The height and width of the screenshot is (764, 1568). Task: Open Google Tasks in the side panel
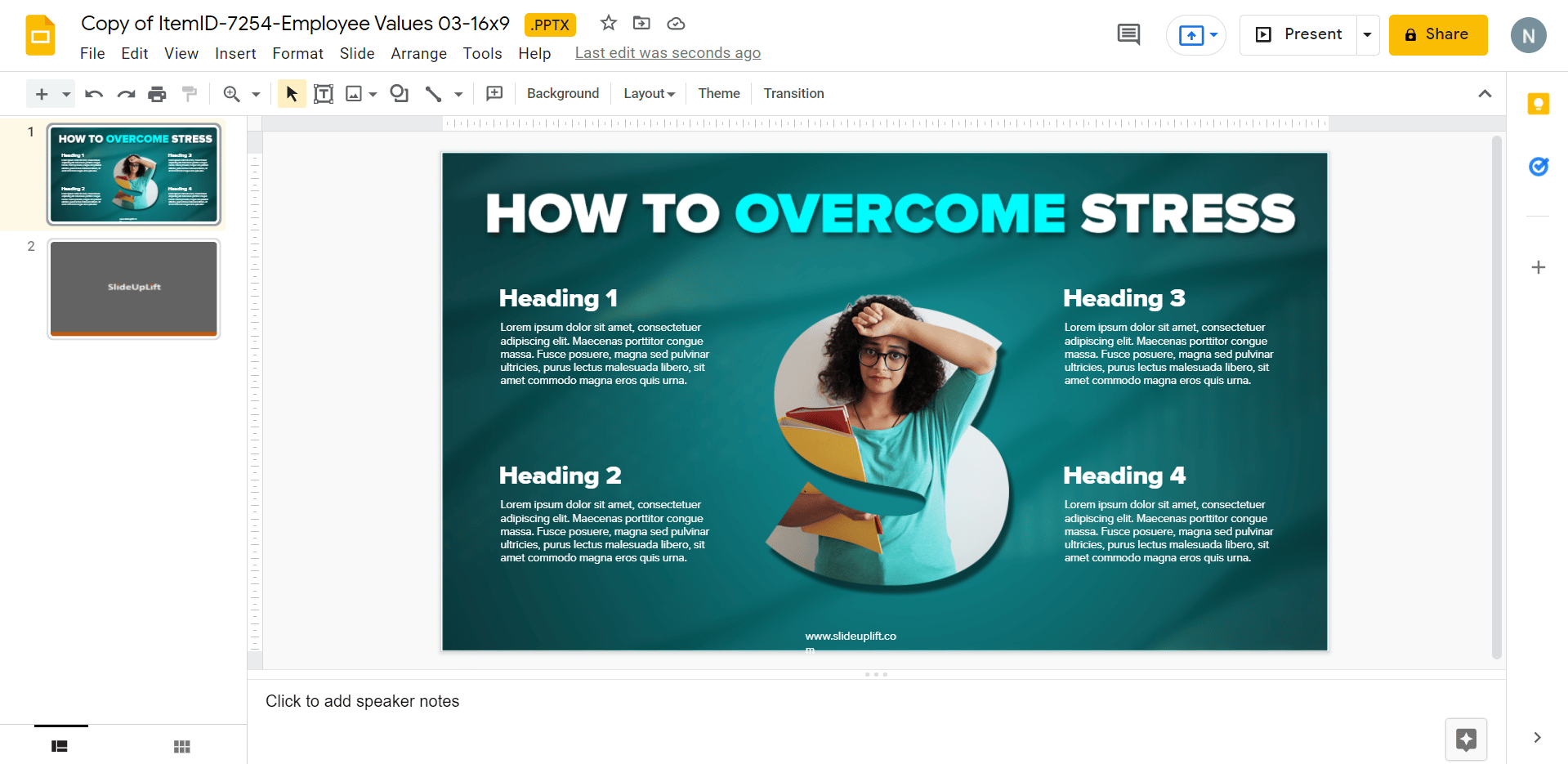coord(1539,167)
